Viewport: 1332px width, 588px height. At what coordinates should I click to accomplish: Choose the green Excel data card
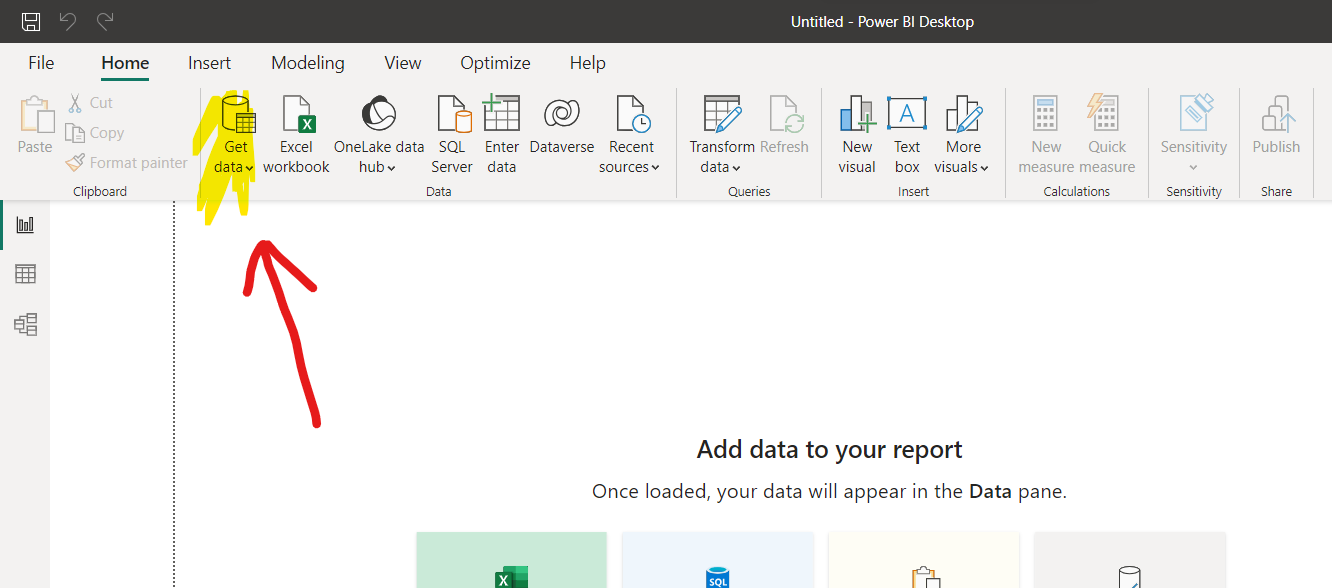(512, 560)
